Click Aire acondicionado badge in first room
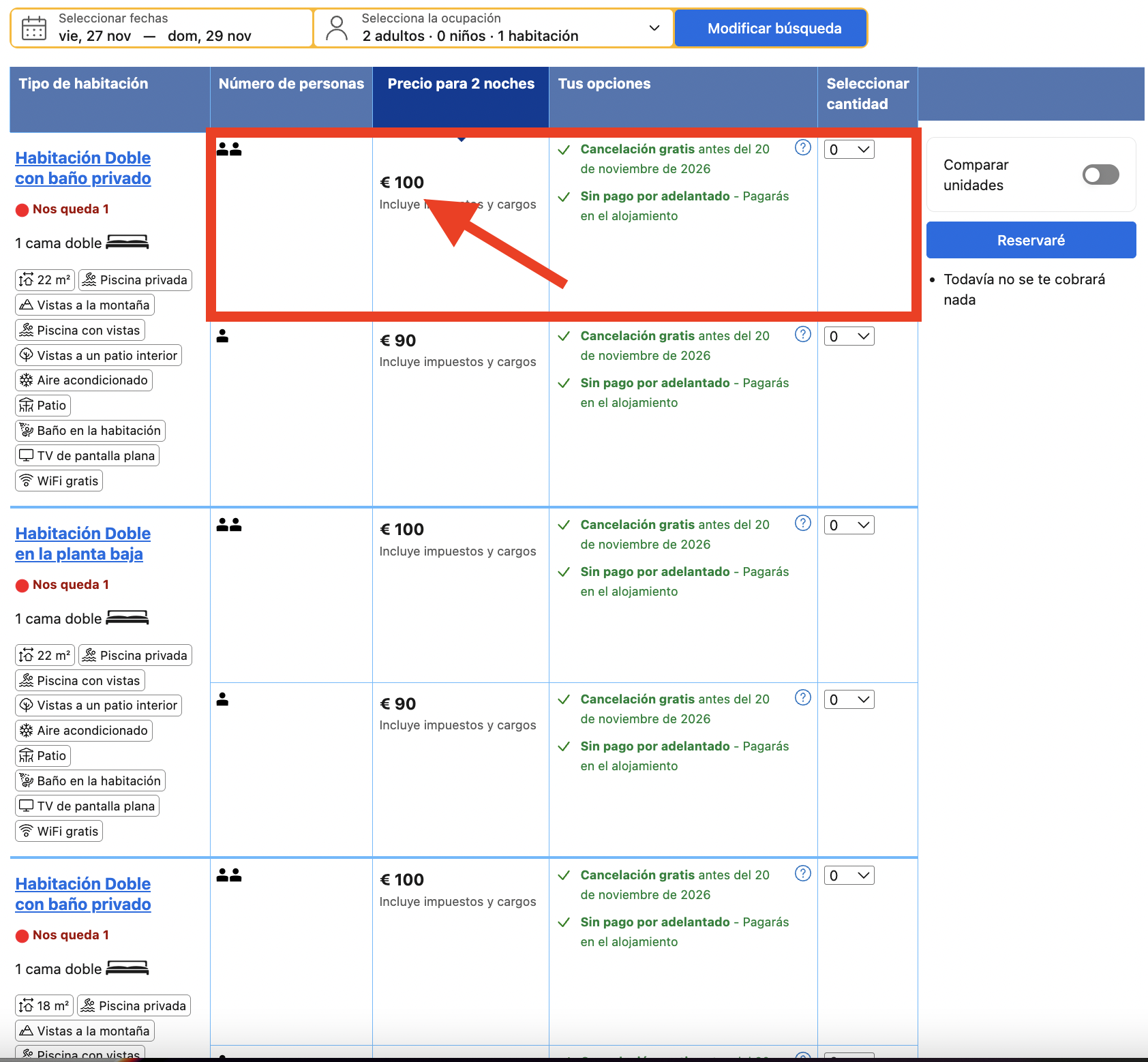The height and width of the screenshot is (1062, 1148). 84,380
